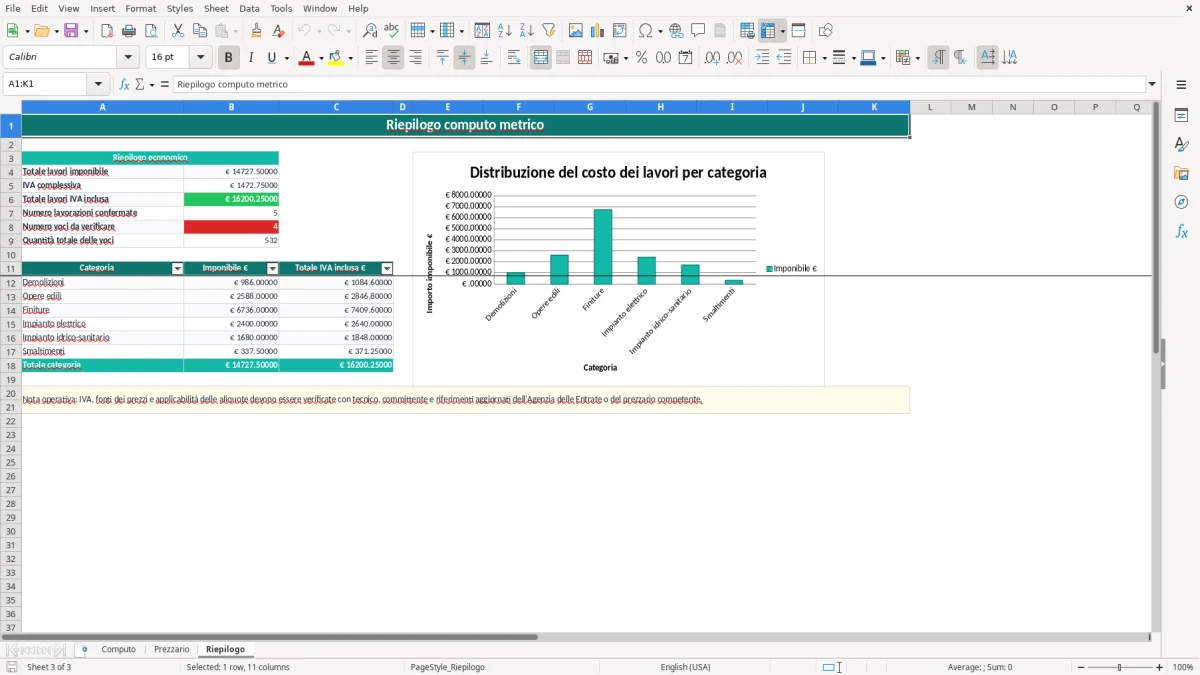Click the font color red swatch
This screenshot has height=675, width=1200.
(305, 58)
